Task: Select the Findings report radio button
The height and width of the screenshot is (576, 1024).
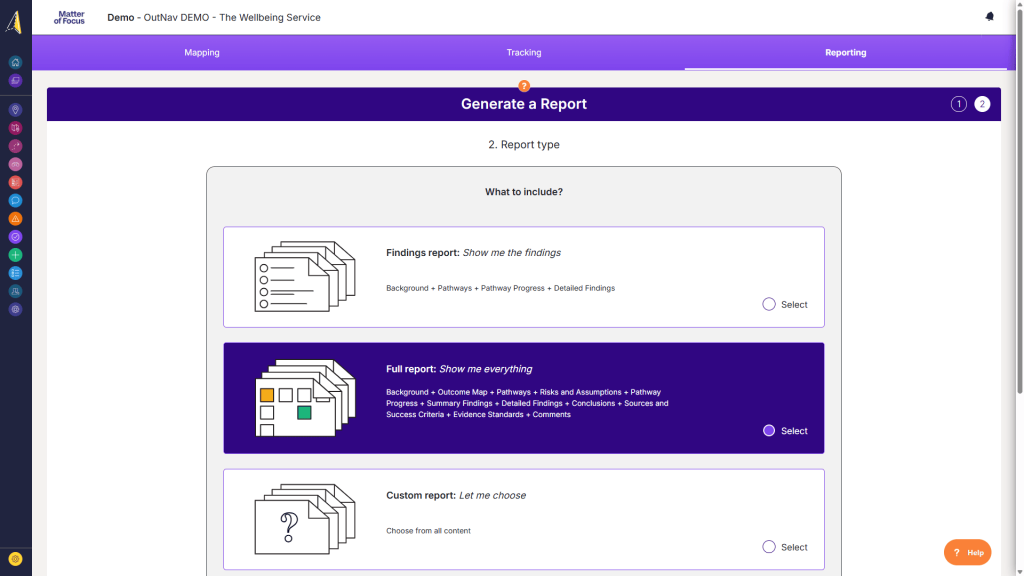Action: (769, 304)
